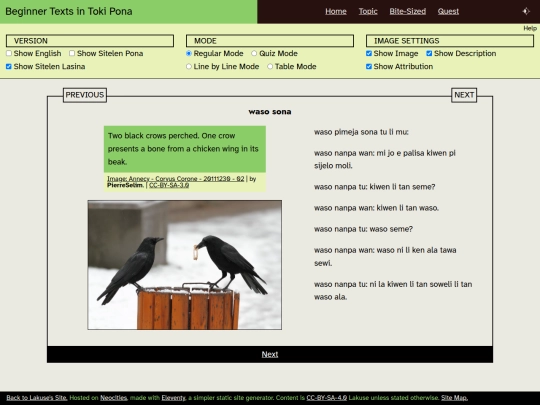Open the Home nav link
540x405 pixels.
coord(336,11)
